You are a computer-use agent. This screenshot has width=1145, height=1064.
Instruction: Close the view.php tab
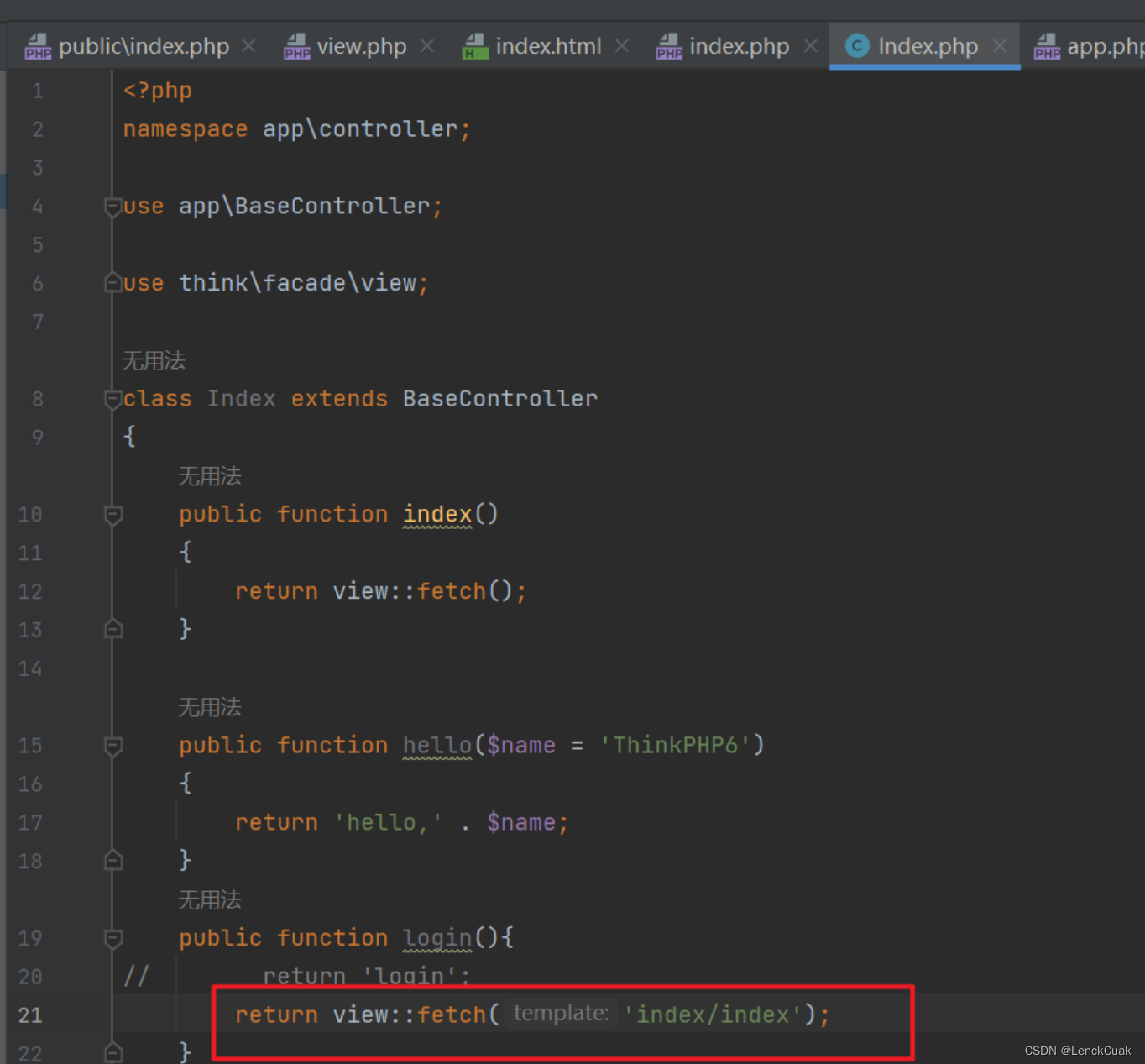point(427,46)
